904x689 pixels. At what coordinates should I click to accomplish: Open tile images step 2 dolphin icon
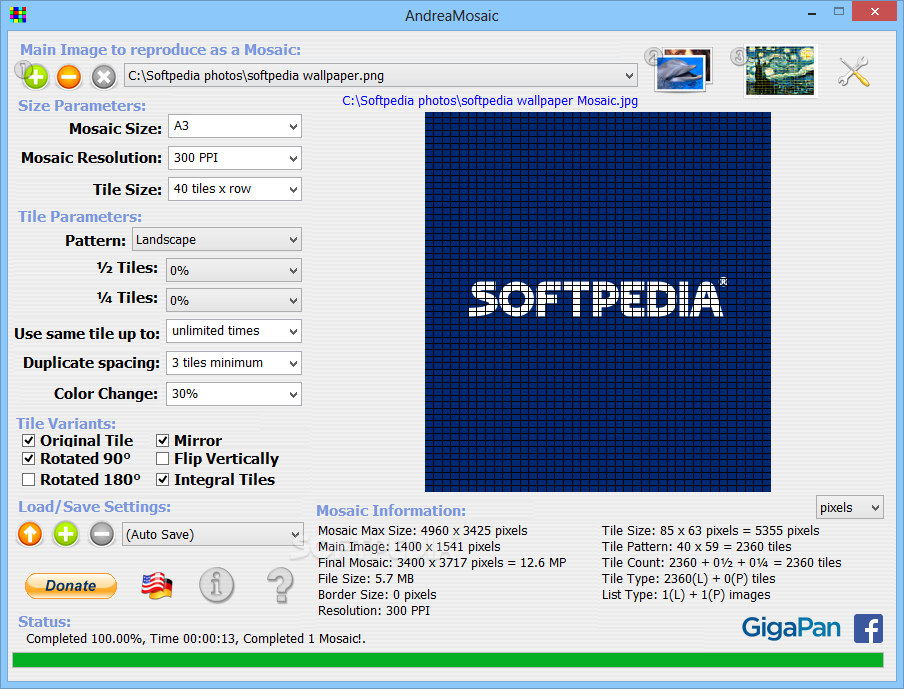684,70
